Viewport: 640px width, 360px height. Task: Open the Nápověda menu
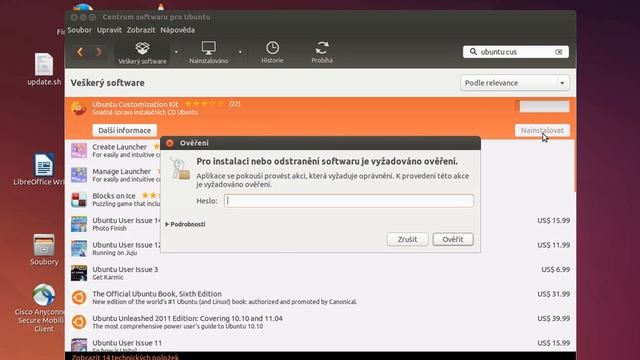click(178, 30)
